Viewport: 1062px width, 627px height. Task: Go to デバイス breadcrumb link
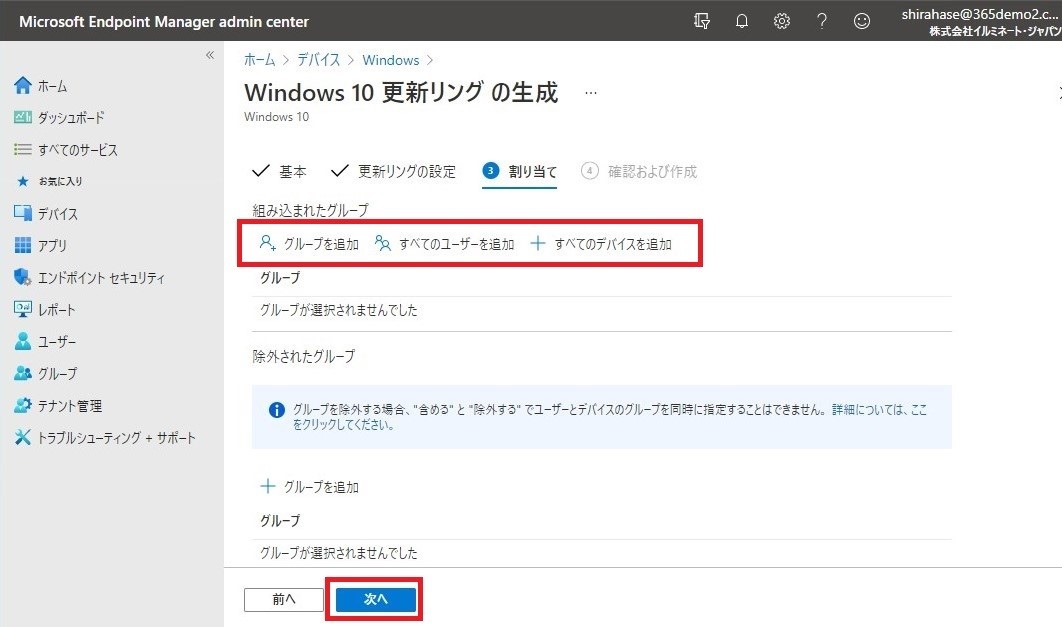tap(318, 60)
